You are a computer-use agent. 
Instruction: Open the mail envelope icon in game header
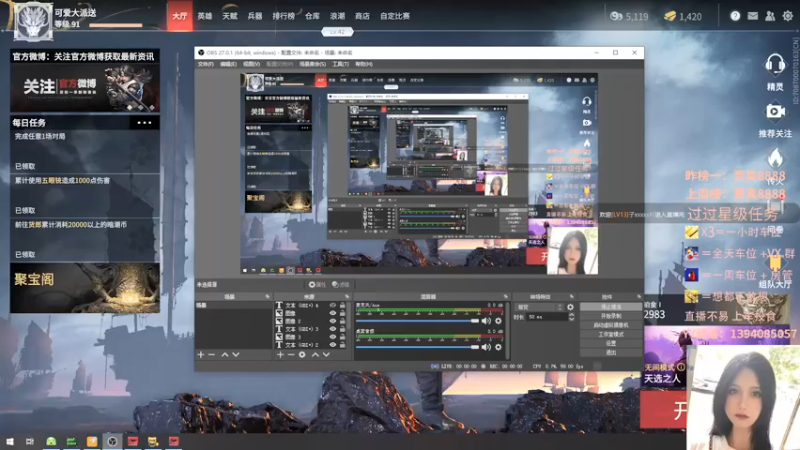tap(753, 16)
